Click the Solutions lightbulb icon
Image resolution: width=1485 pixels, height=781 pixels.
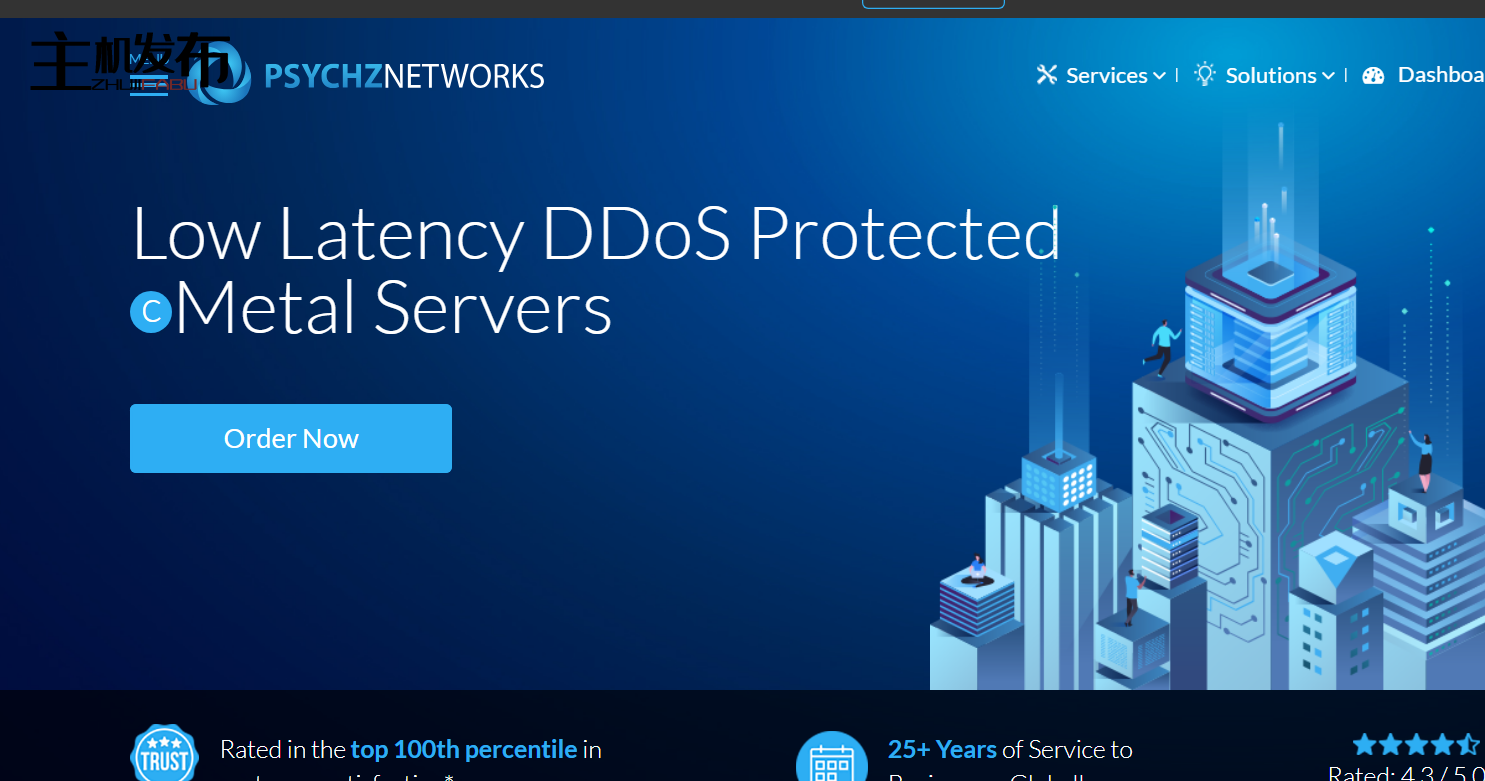coord(1205,74)
